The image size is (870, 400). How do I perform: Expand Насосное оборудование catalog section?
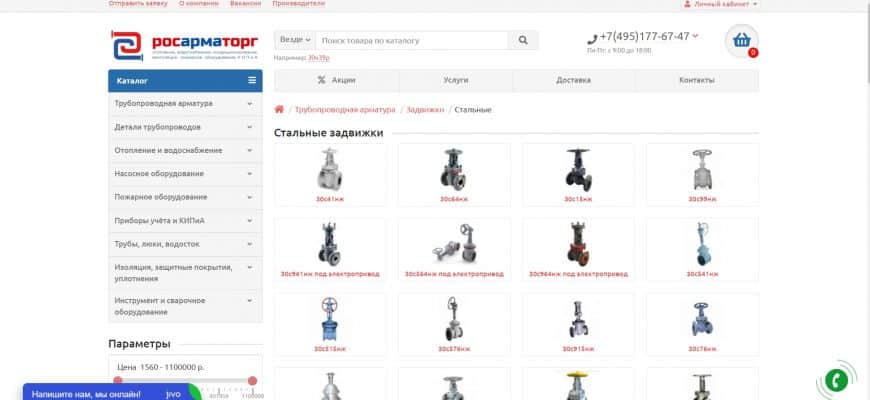click(185, 174)
